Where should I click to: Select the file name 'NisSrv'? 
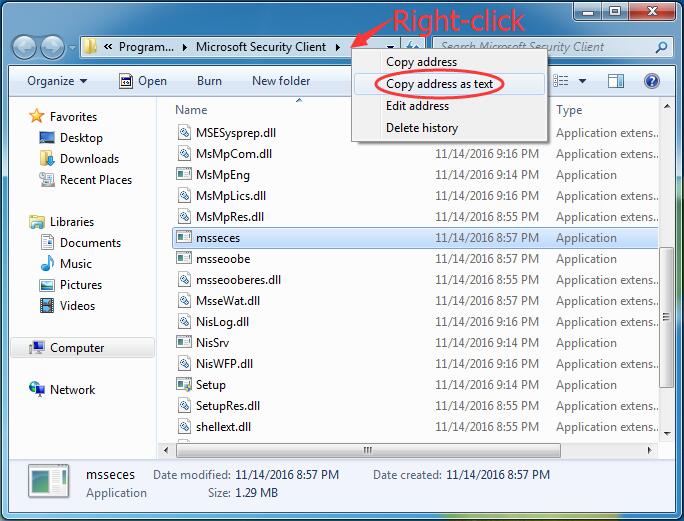pyautogui.click(x=212, y=343)
